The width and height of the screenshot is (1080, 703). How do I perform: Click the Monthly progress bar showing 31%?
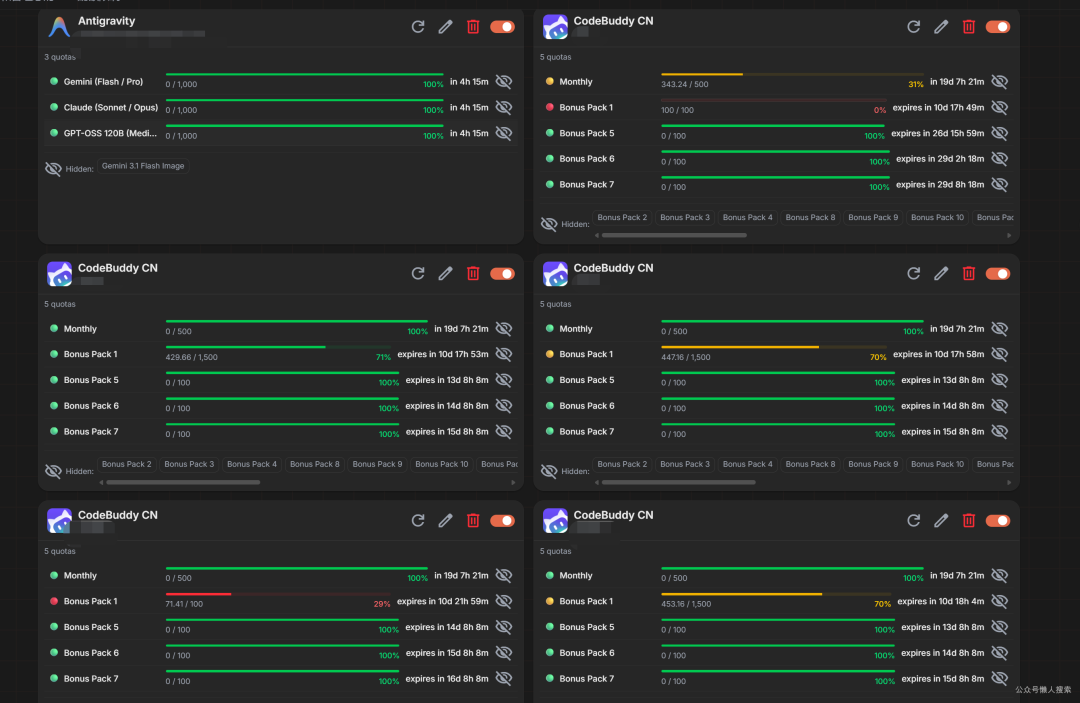click(792, 74)
